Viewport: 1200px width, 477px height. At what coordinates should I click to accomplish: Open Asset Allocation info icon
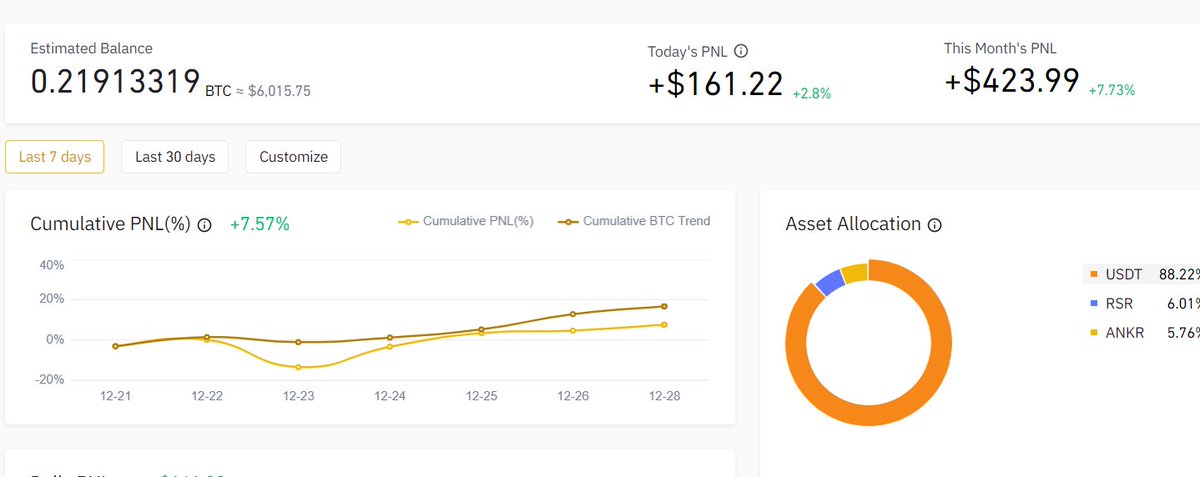click(935, 225)
